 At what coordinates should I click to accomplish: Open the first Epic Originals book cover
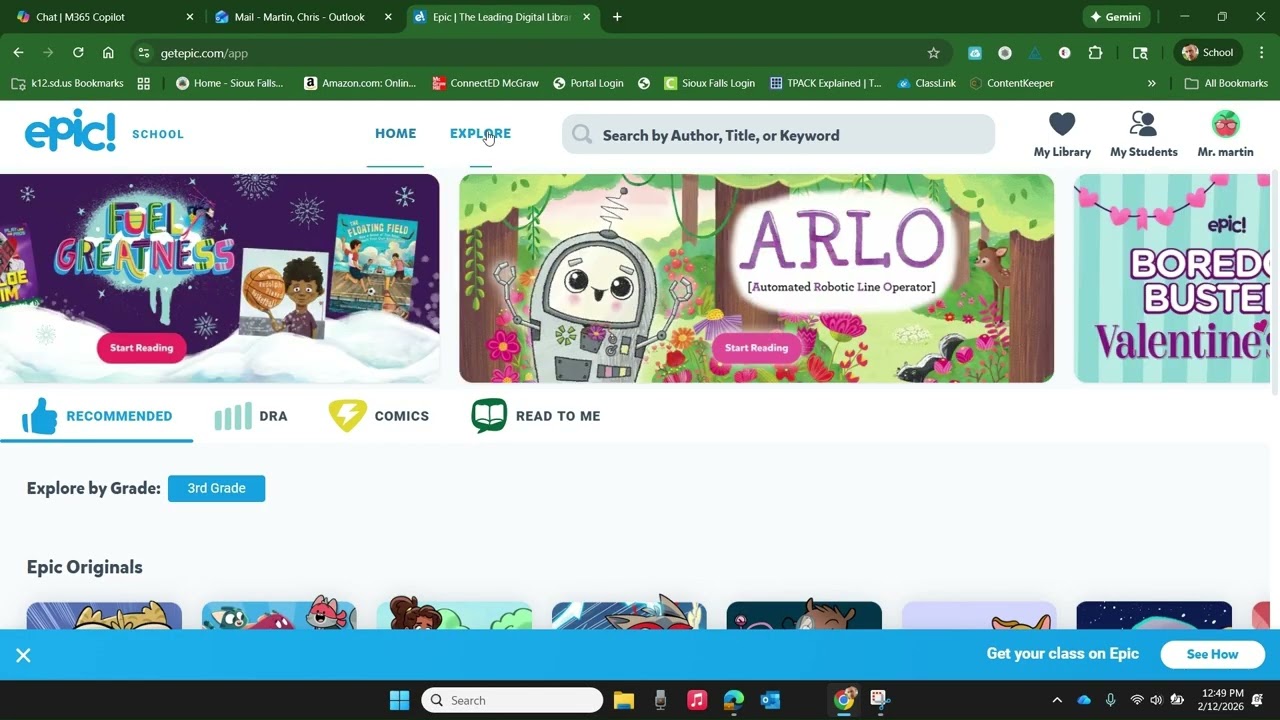pyautogui.click(x=104, y=615)
